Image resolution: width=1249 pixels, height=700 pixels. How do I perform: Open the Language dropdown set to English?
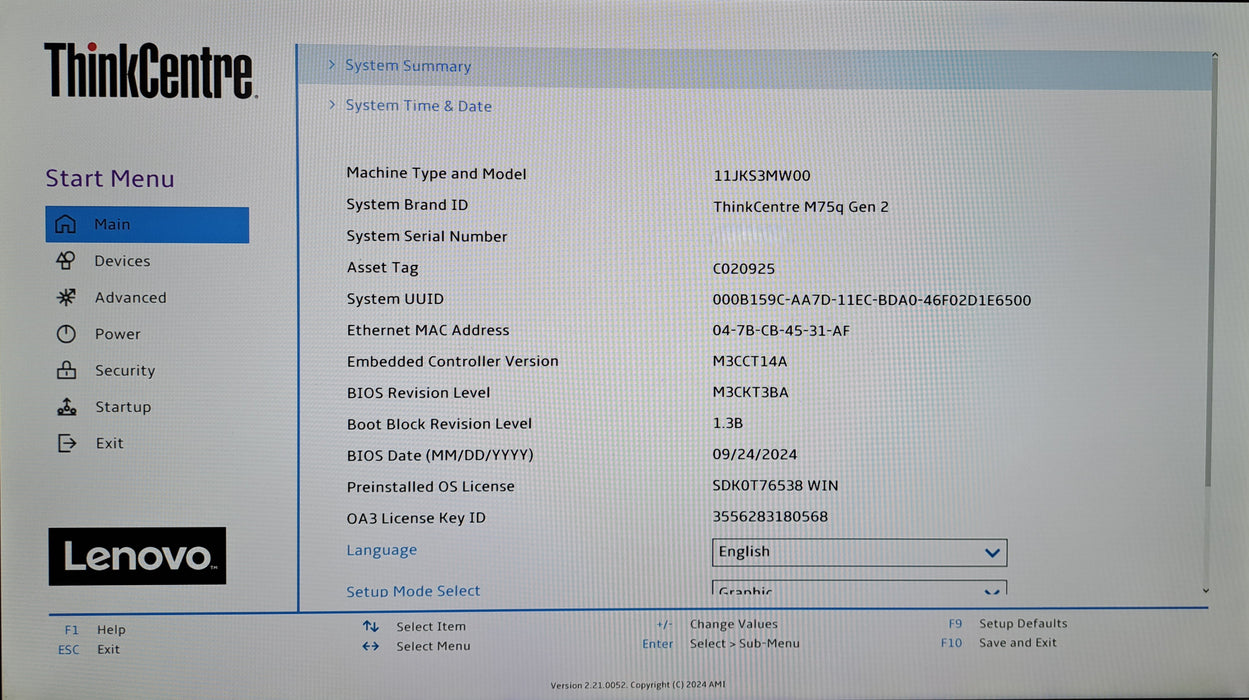pyautogui.click(x=859, y=552)
